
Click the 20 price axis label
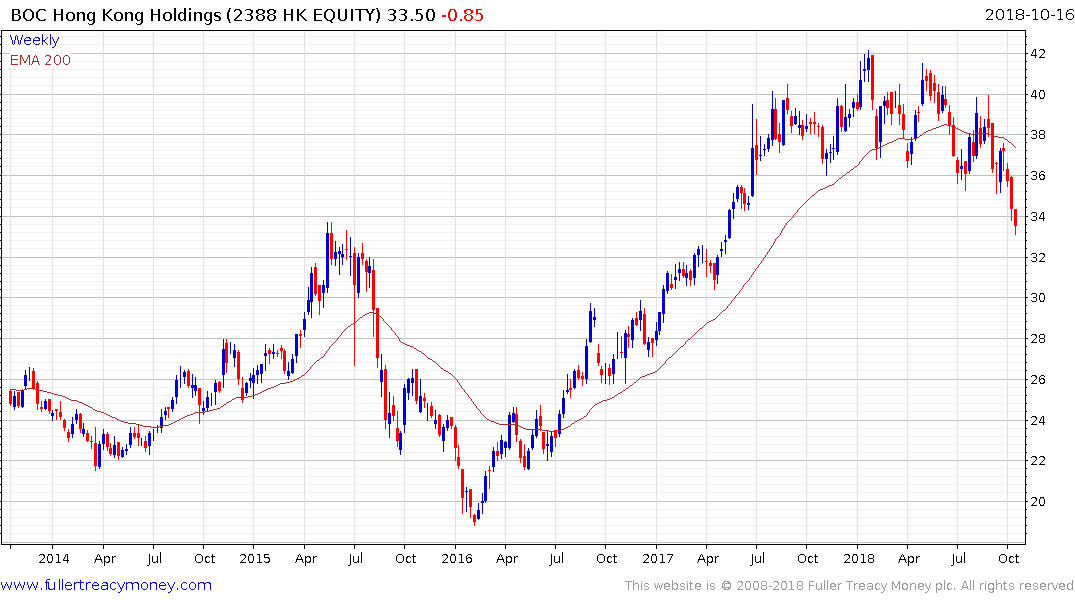click(x=1038, y=502)
